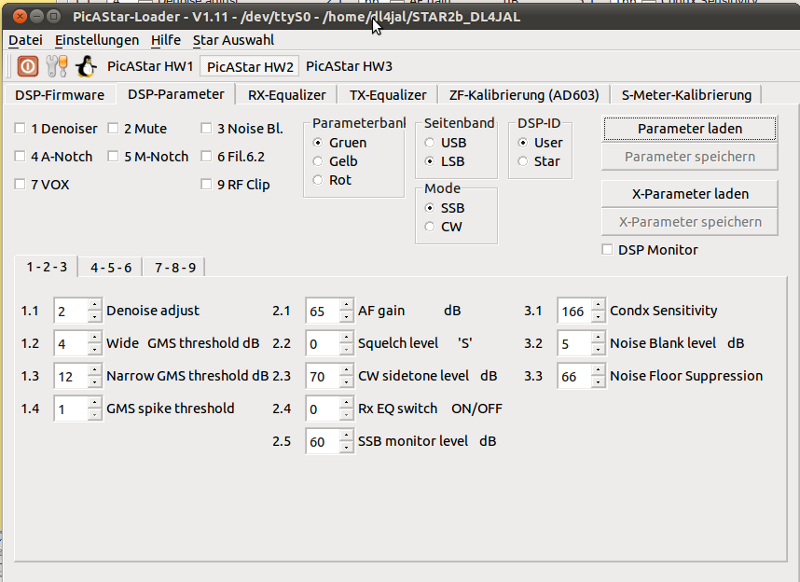Close the PicAStar-Loader window
This screenshot has height=582, width=800.
click(x=20, y=16)
